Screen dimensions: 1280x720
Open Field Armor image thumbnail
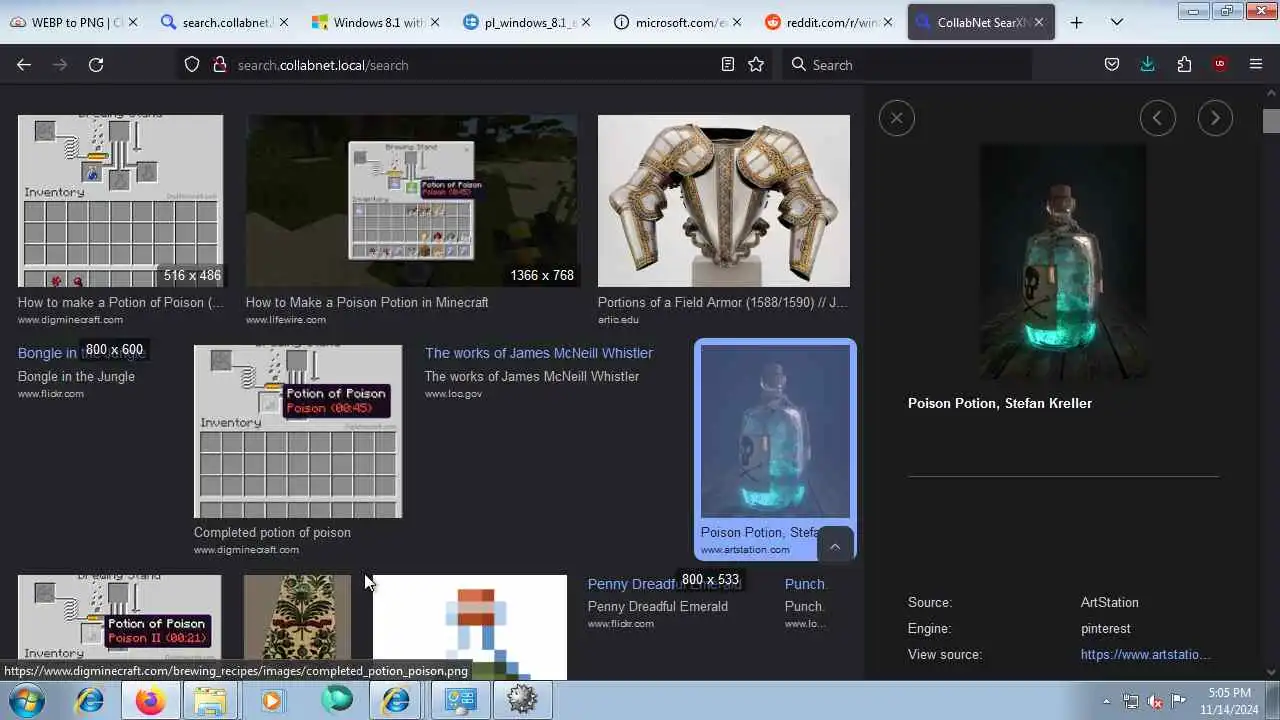(724, 201)
